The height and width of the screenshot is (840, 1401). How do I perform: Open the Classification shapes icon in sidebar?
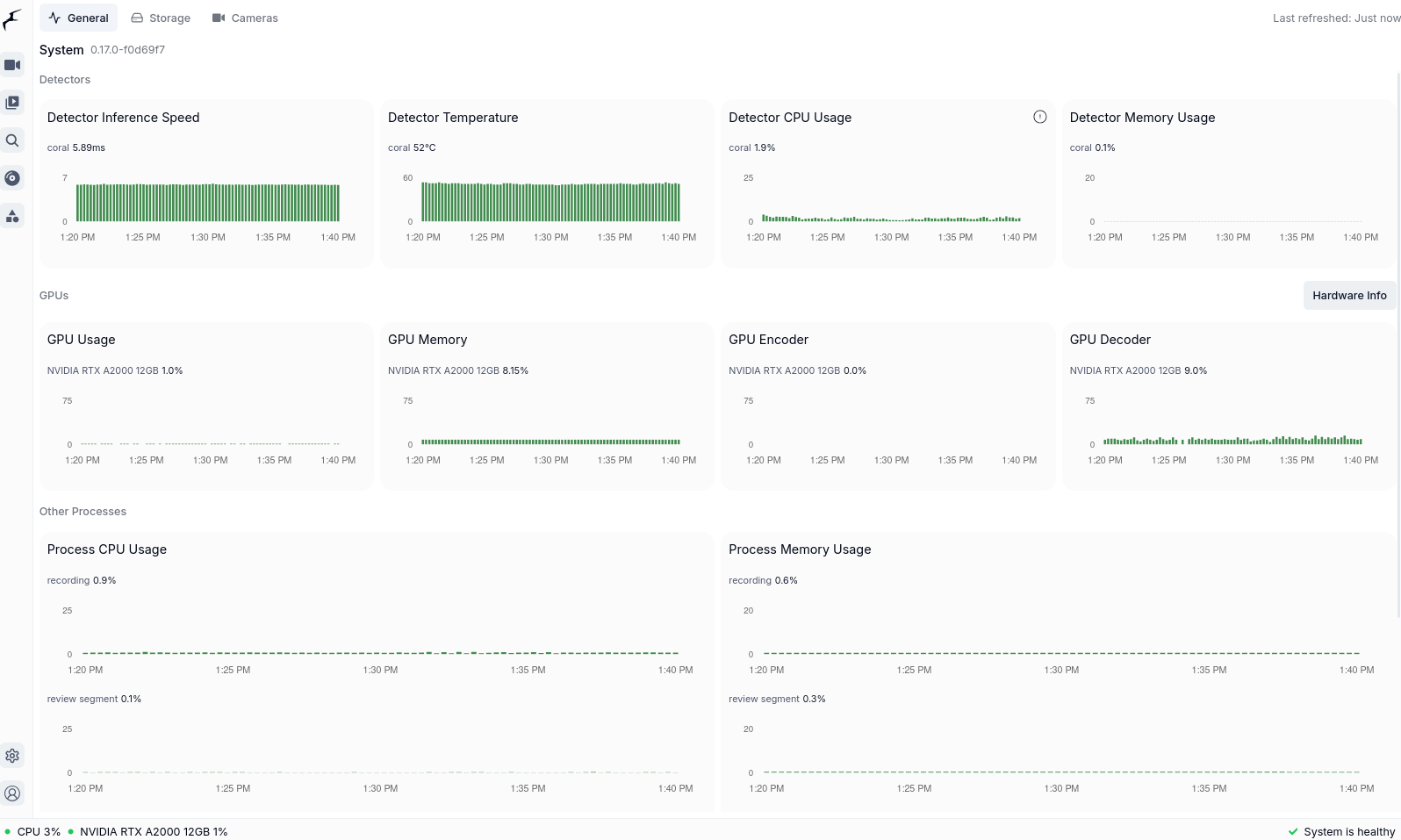[12, 216]
